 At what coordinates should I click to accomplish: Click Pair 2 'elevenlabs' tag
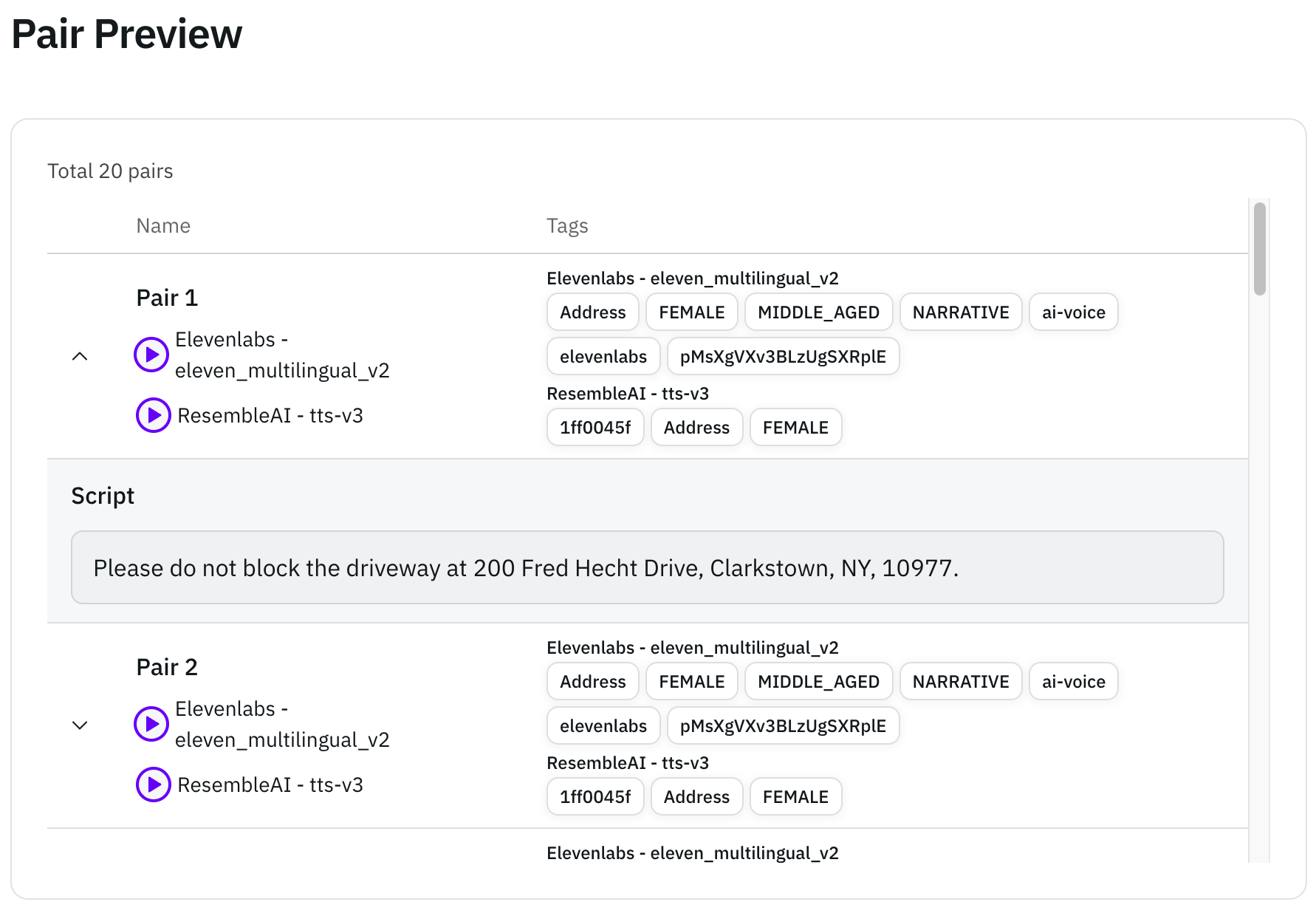point(603,725)
